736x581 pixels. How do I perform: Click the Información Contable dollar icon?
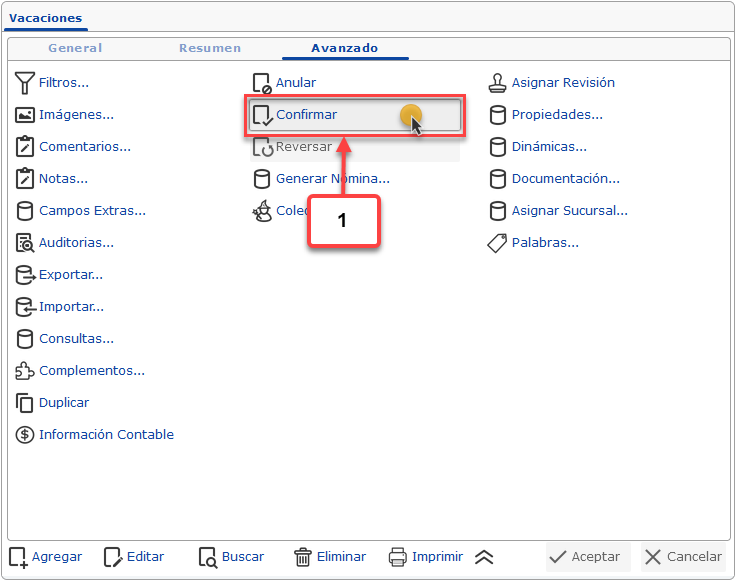click(24, 435)
